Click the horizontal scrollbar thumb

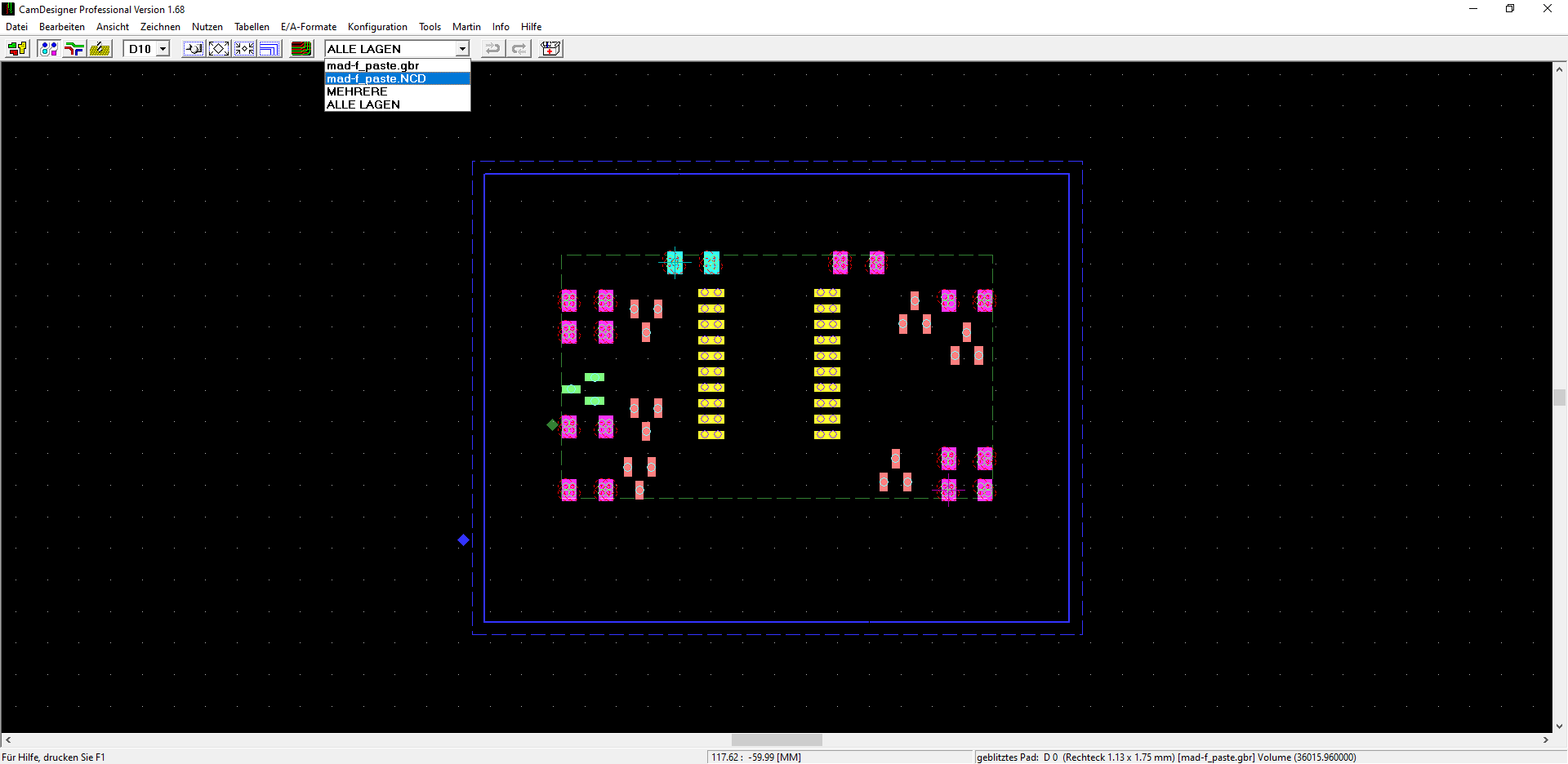[777, 740]
